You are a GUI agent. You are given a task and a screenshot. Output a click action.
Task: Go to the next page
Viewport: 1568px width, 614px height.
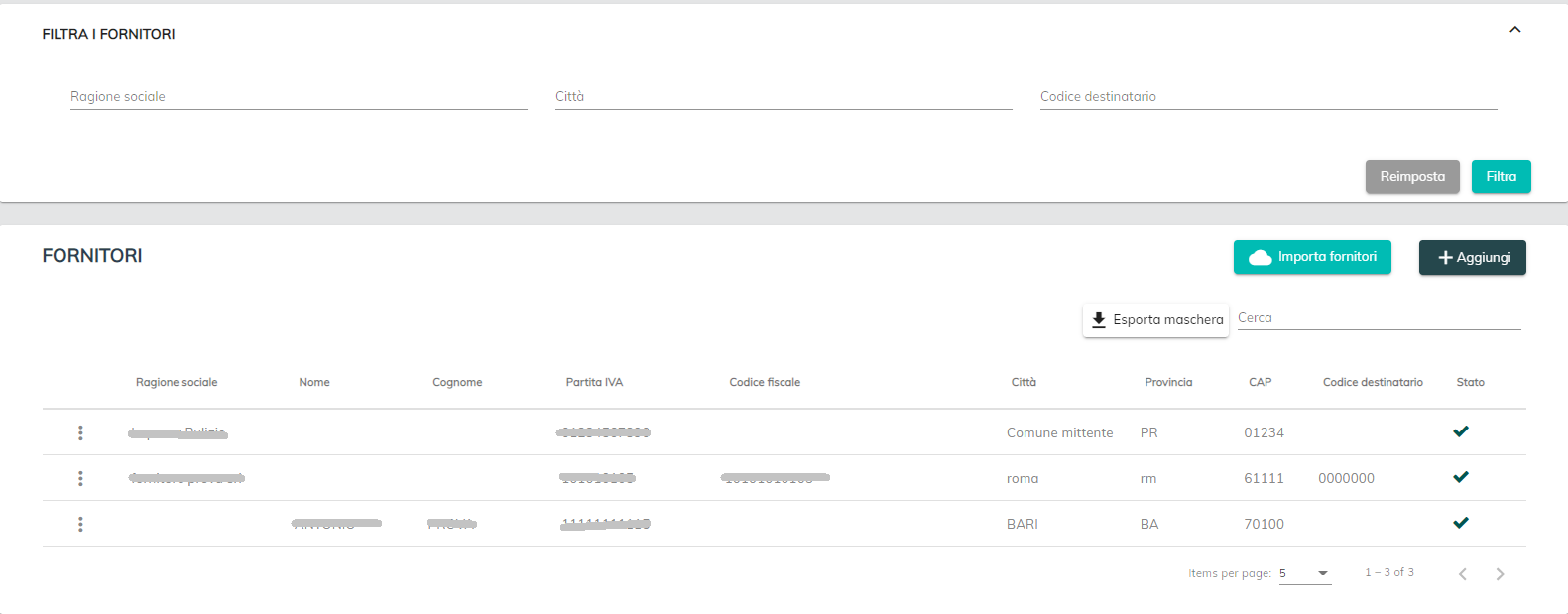pos(1500,574)
